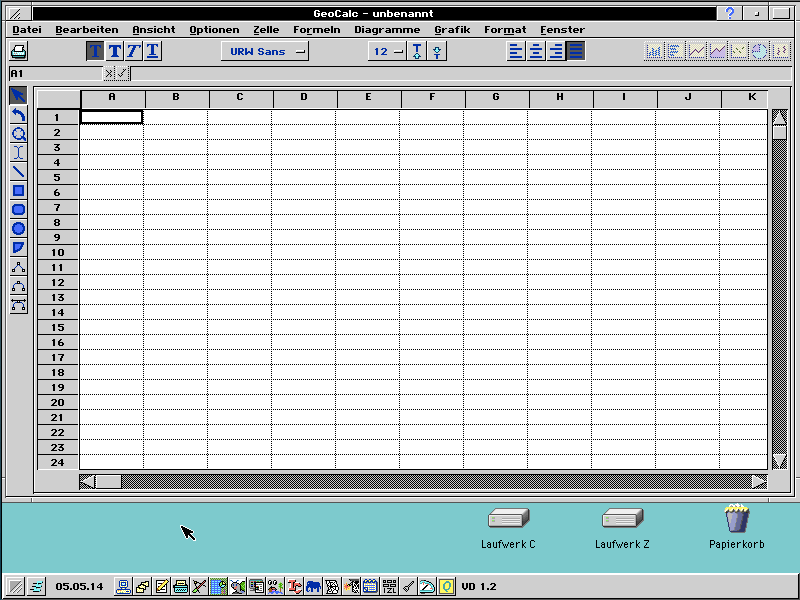This screenshot has height=600, width=800.
Task: Click the printer icon below the menu bar
Action: (17, 51)
